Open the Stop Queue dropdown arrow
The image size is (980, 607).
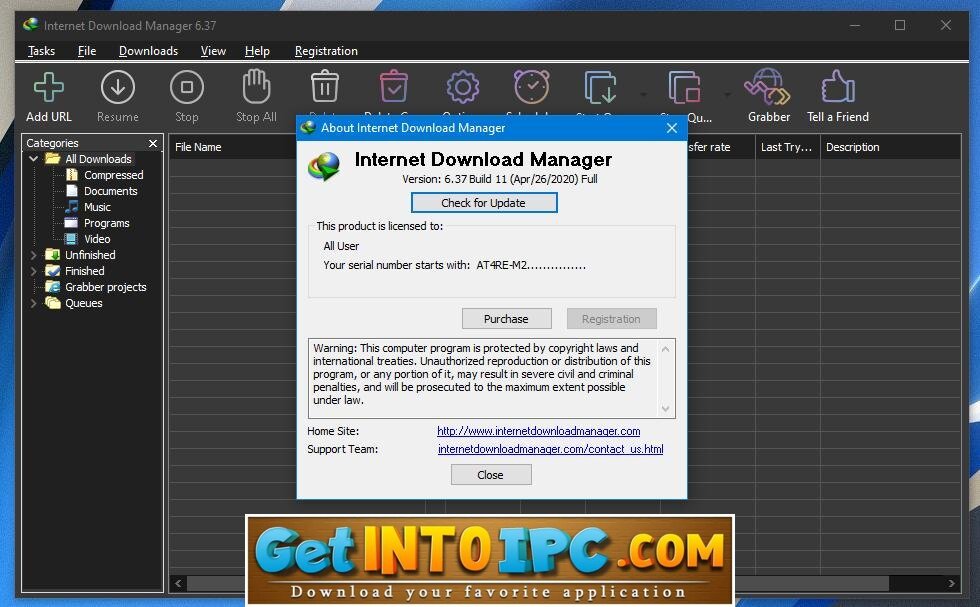click(728, 95)
